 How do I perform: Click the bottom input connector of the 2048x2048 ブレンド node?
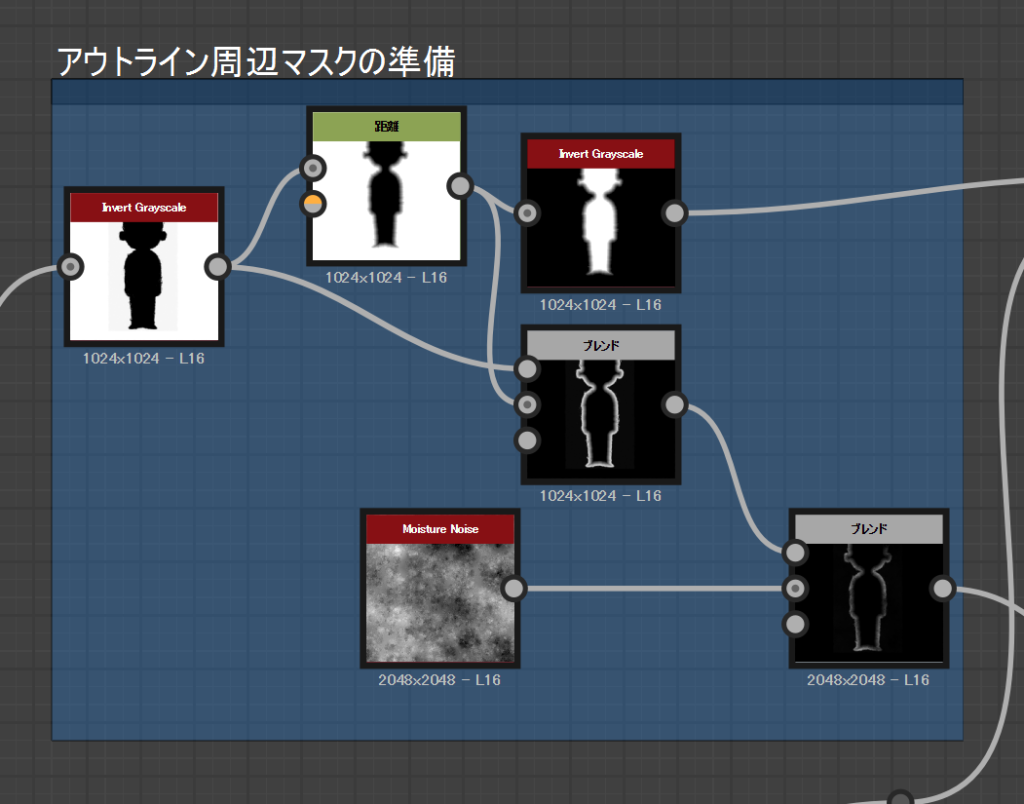(795, 624)
